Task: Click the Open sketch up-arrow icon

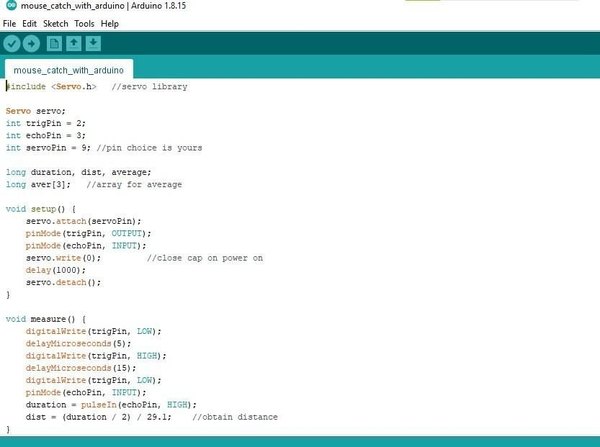Action: pyautogui.click(x=73, y=44)
